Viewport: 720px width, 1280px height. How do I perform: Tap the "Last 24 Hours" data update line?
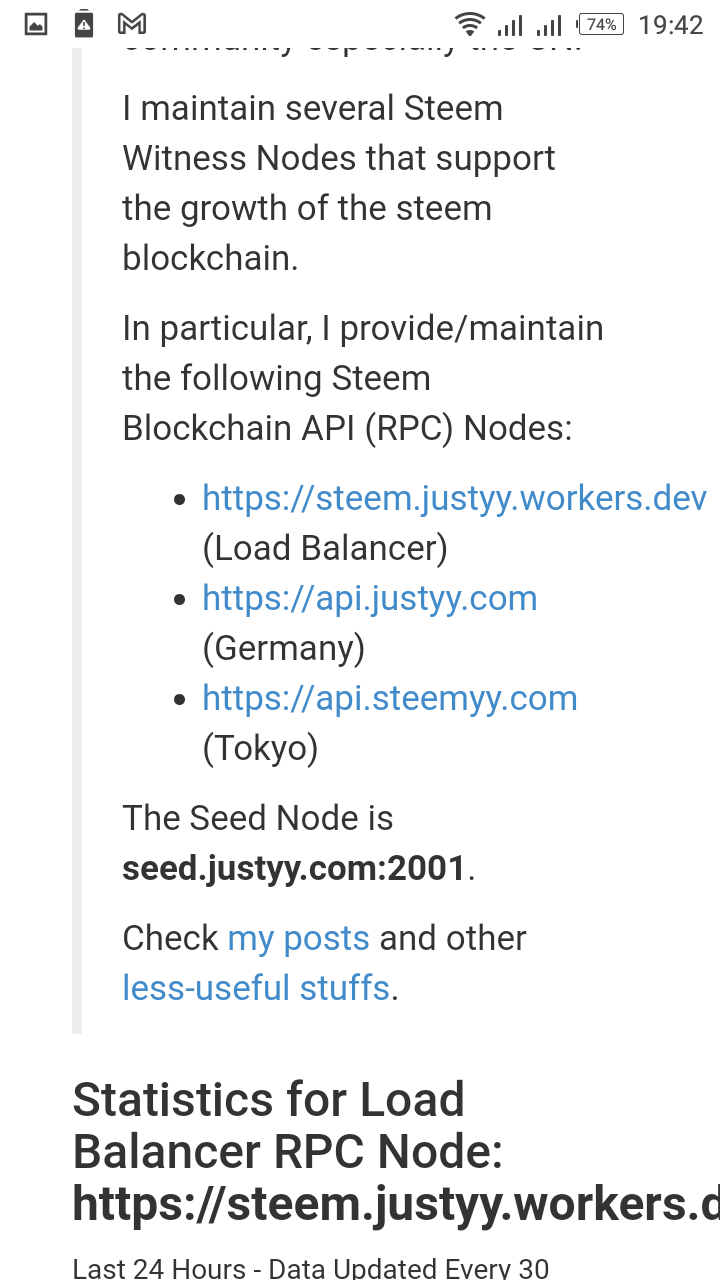311,1268
